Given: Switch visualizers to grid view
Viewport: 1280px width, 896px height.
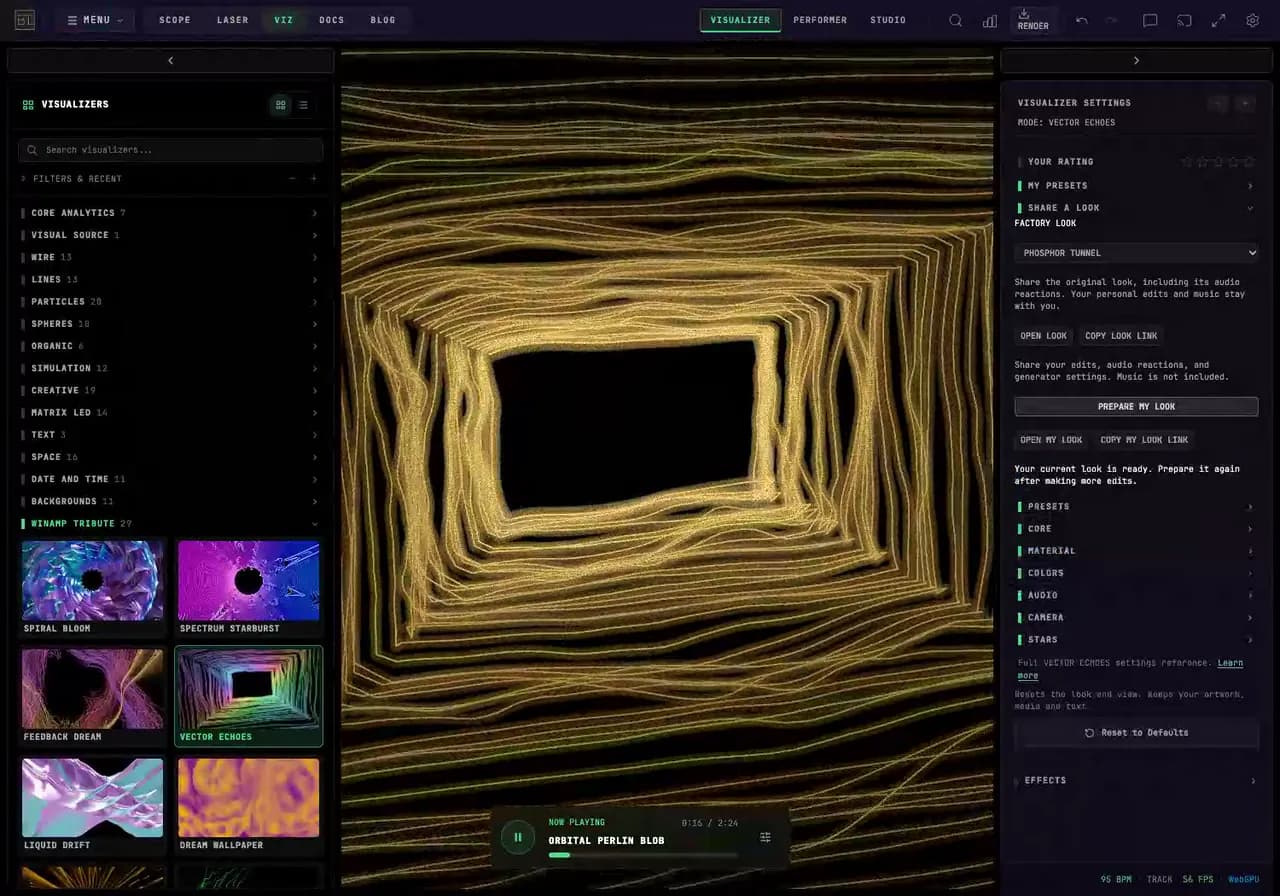Looking at the screenshot, I should click(280, 104).
